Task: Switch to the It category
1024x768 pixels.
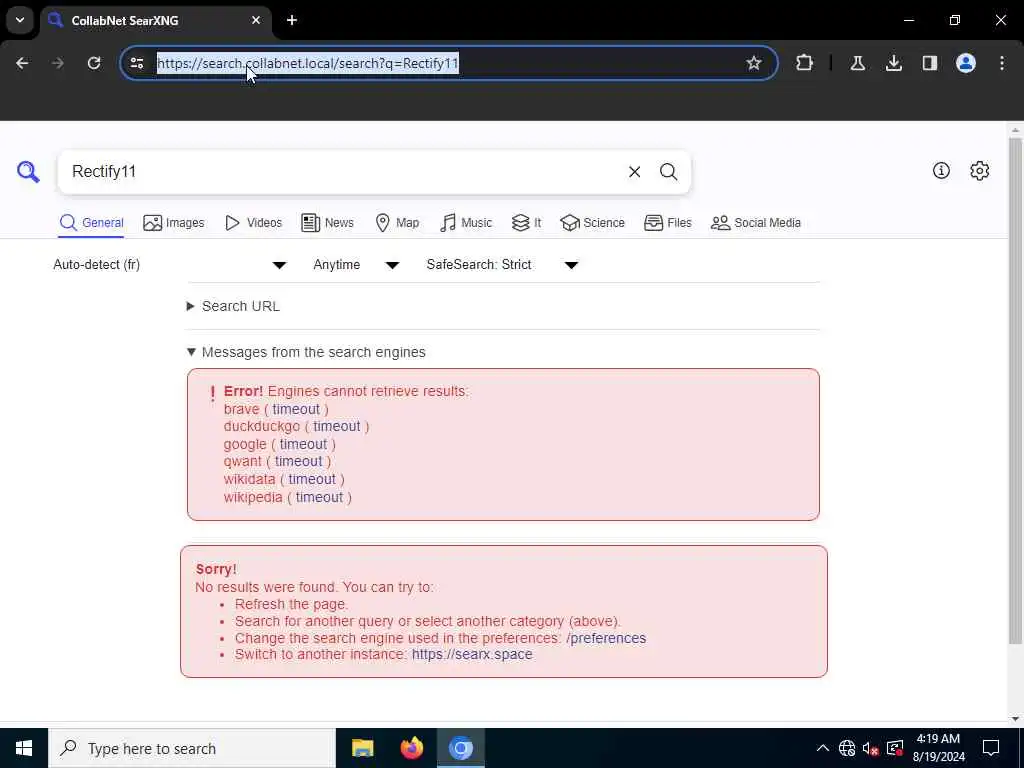Action: 526,223
